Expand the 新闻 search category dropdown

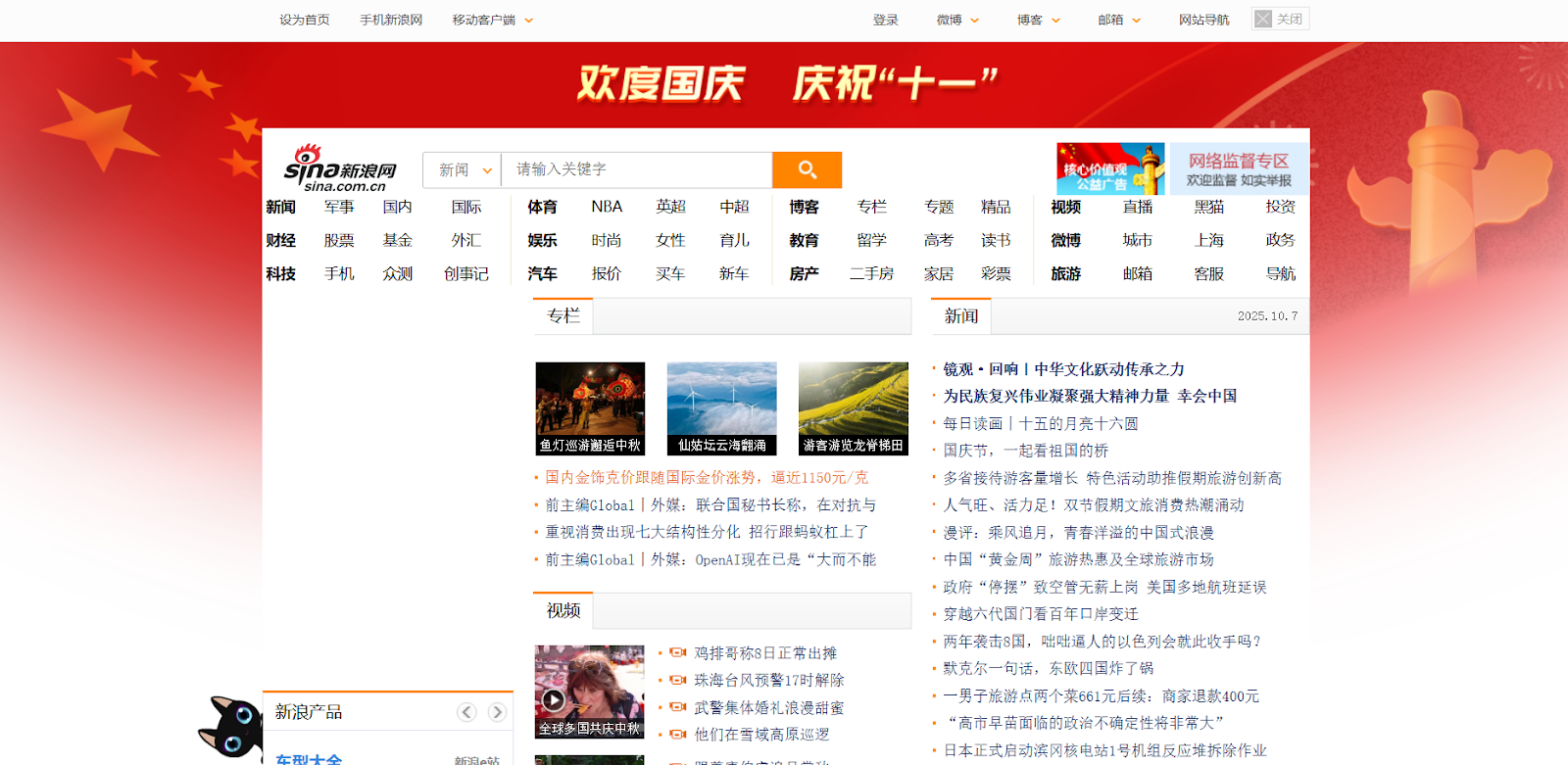[463, 169]
